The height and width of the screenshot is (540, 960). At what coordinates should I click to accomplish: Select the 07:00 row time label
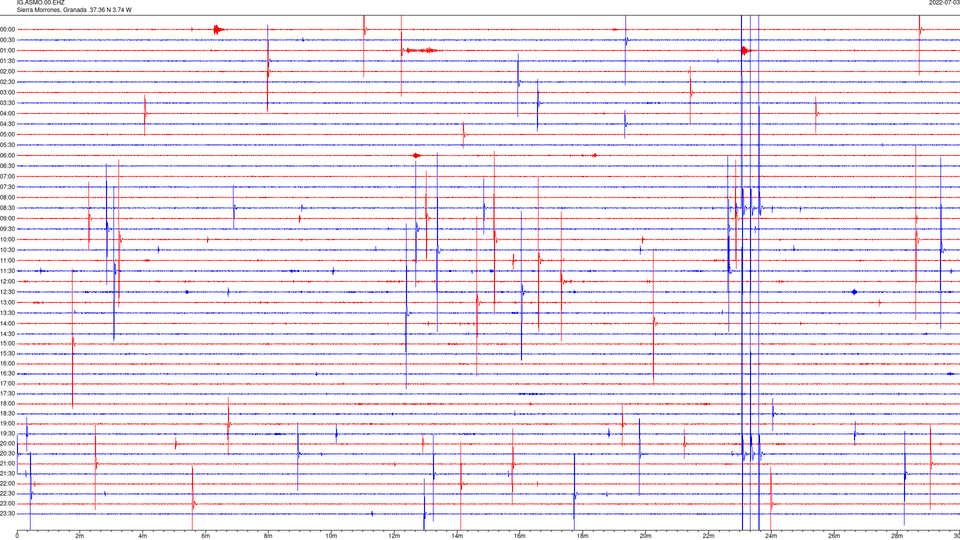[x=8, y=176]
